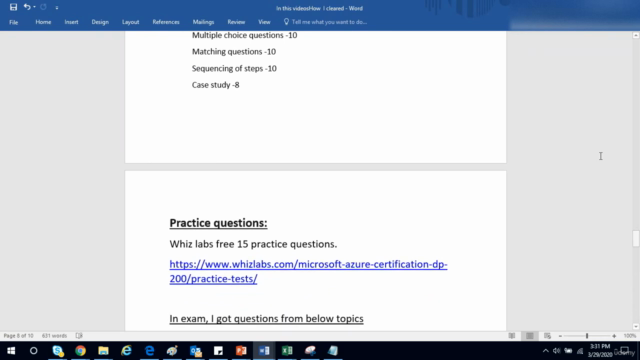
Task: Switch to the Insert ribbon tab
Action: point(71,22)
